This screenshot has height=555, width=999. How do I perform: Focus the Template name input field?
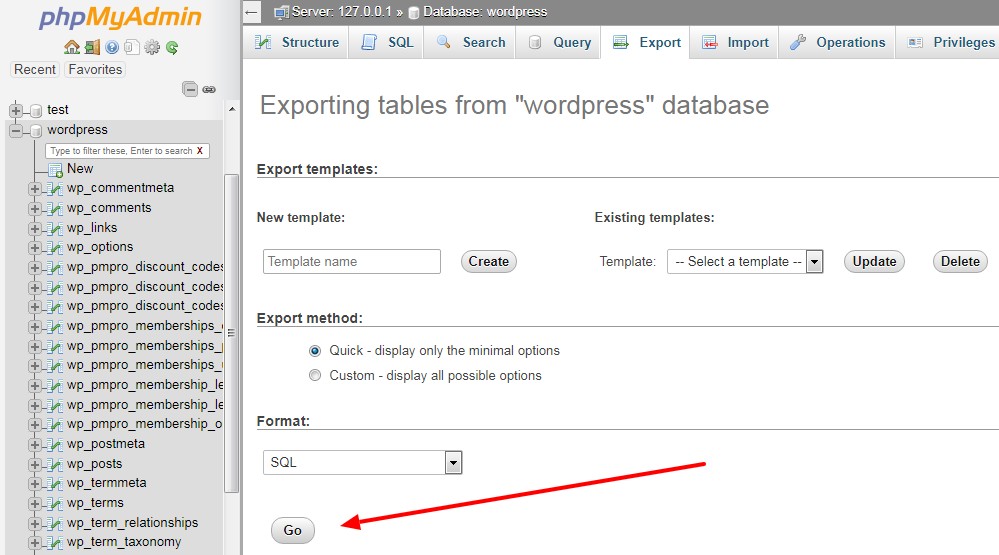(x=352, y=261)
